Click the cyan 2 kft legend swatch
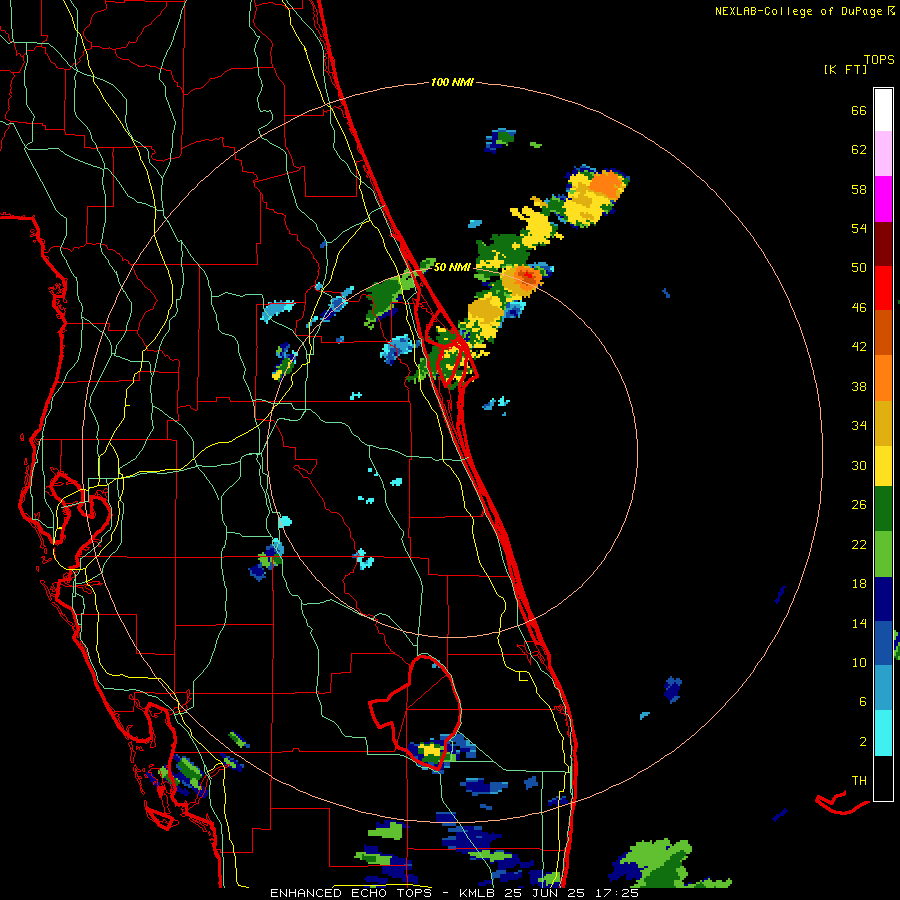Image resolution: width=900 pixels, height=900 pixels. [883, 733]
